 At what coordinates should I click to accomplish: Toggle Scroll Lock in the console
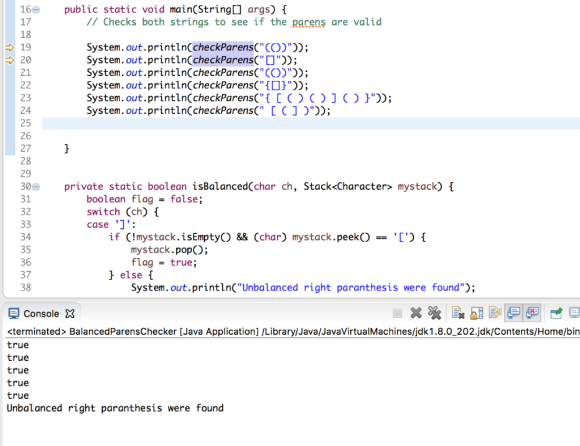pos(476,313)
